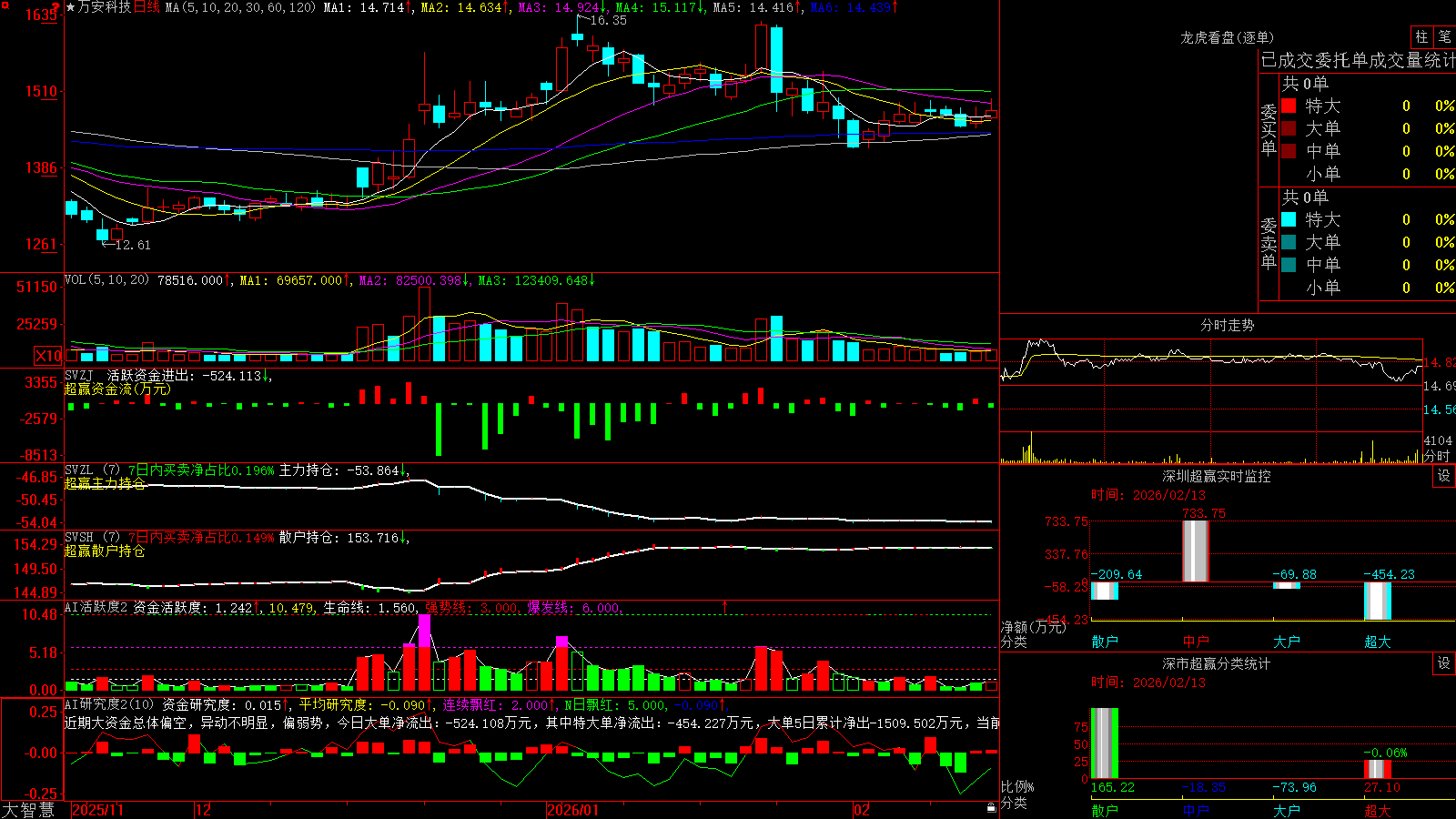Click the lock icon on the date axis
This screenshot has height=819, width=1456.
(x=991, y=808)
